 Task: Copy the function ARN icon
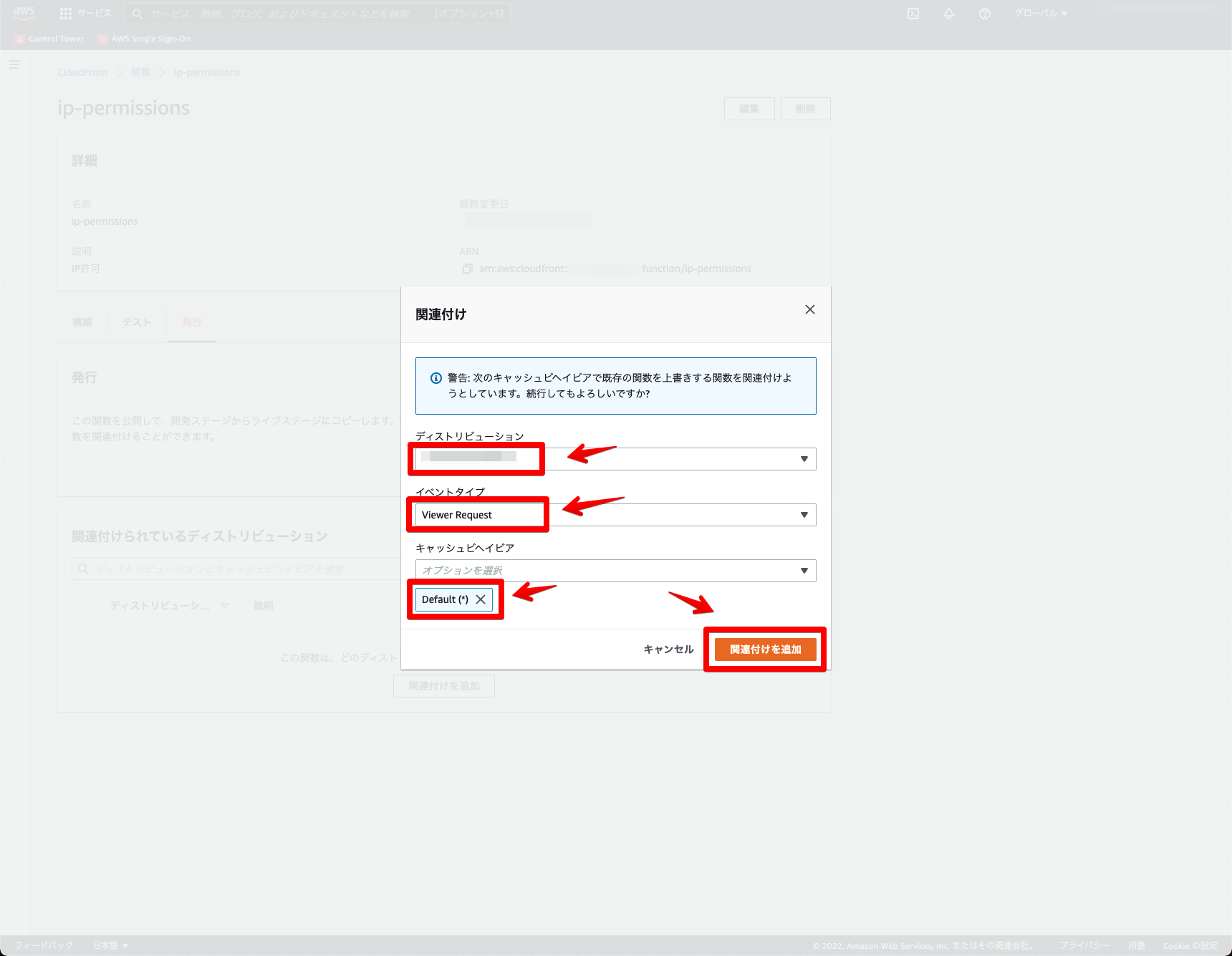pyautogui.click(x=468, y=269)
